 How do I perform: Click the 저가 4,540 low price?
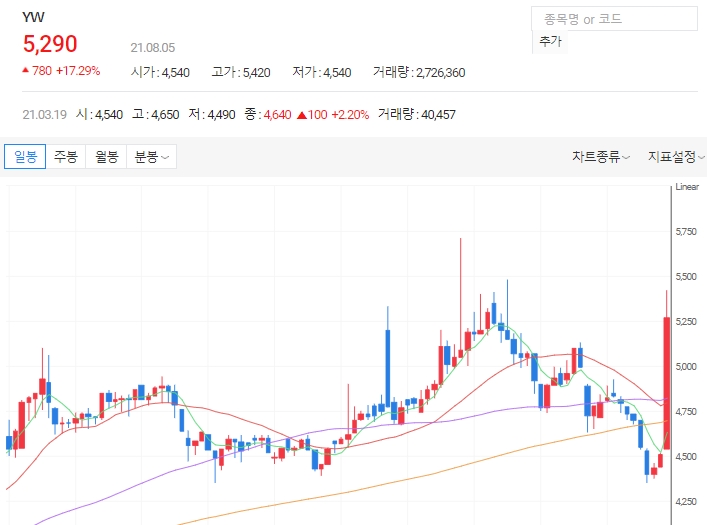click(322, 72)
